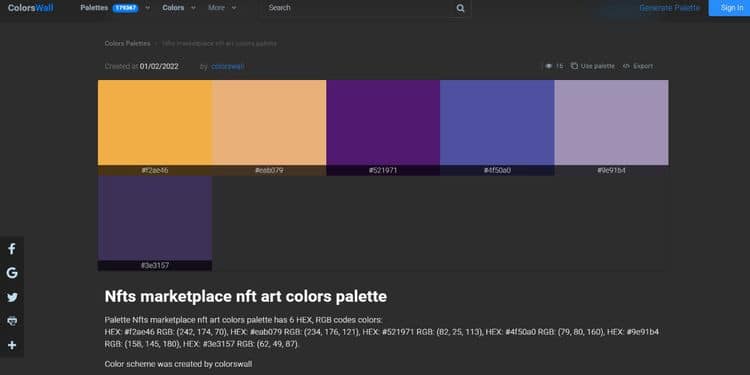Expand the Palettes dropdown arrow
The width and height of the screenshot is (750, 375).
point(147,8)
